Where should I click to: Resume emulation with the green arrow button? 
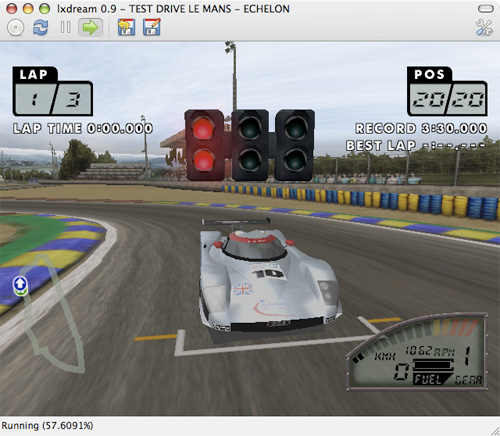(x=90, y=27)
